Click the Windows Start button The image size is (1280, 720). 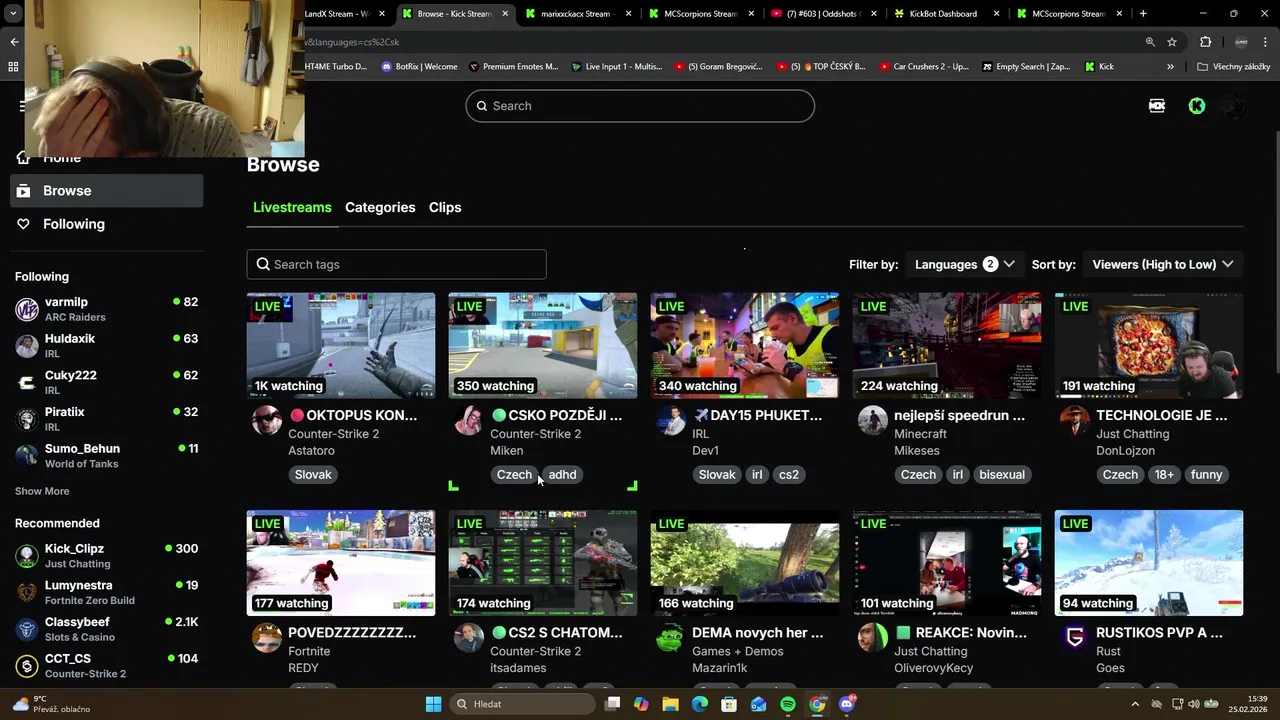[x=433, y=704]
